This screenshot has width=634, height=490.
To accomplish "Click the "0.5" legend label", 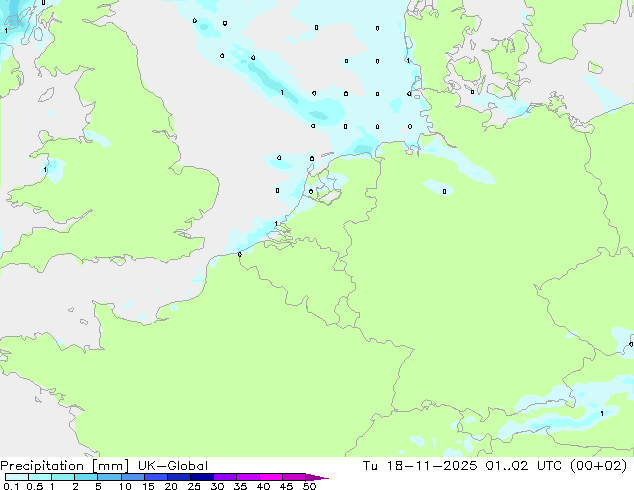I will [35, 486].
